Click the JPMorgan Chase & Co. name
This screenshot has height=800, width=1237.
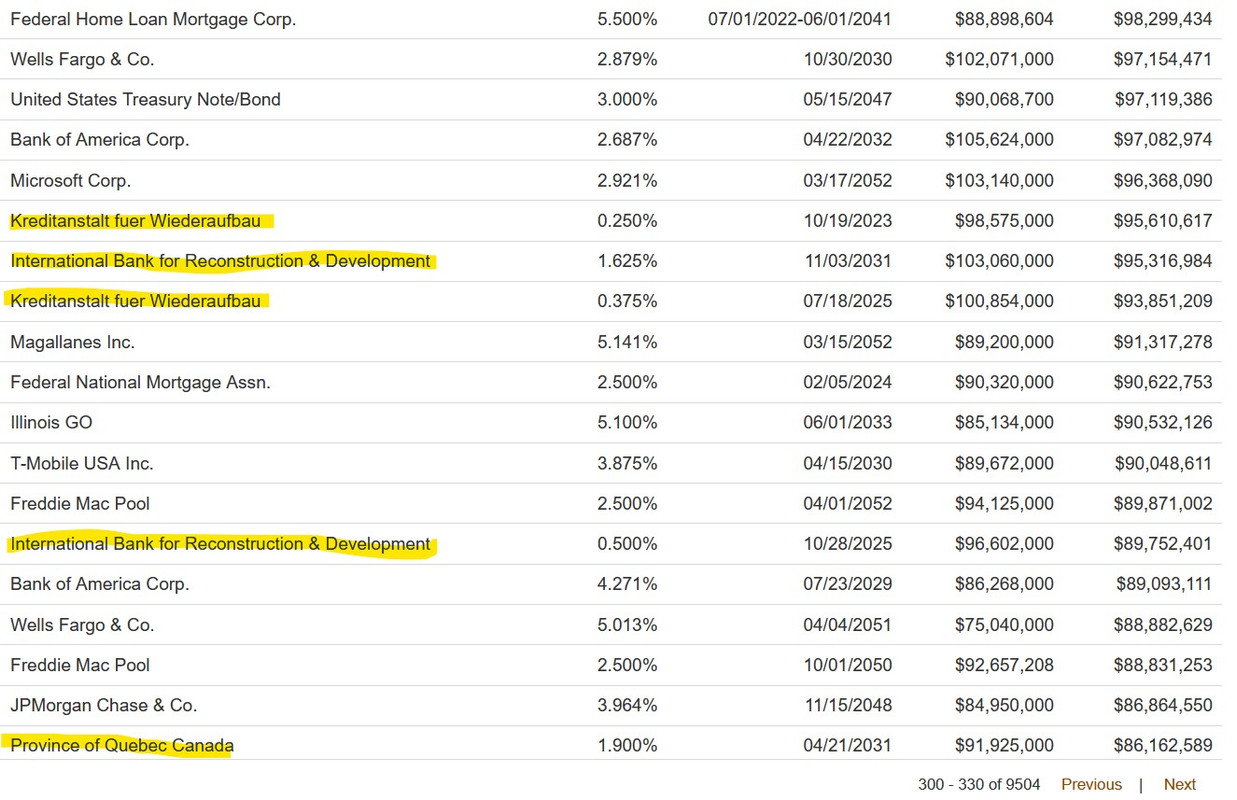[103, 705]
